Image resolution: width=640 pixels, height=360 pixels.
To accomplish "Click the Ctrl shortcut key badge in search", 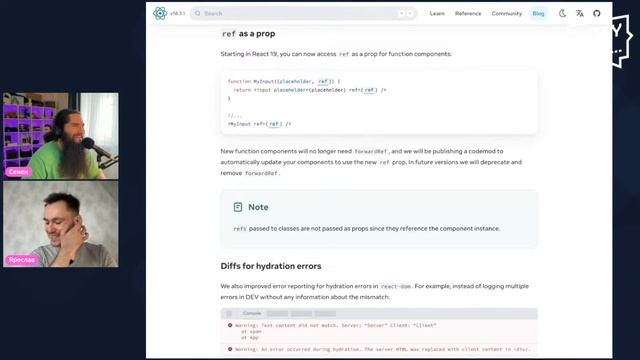I will coord(402,13).
